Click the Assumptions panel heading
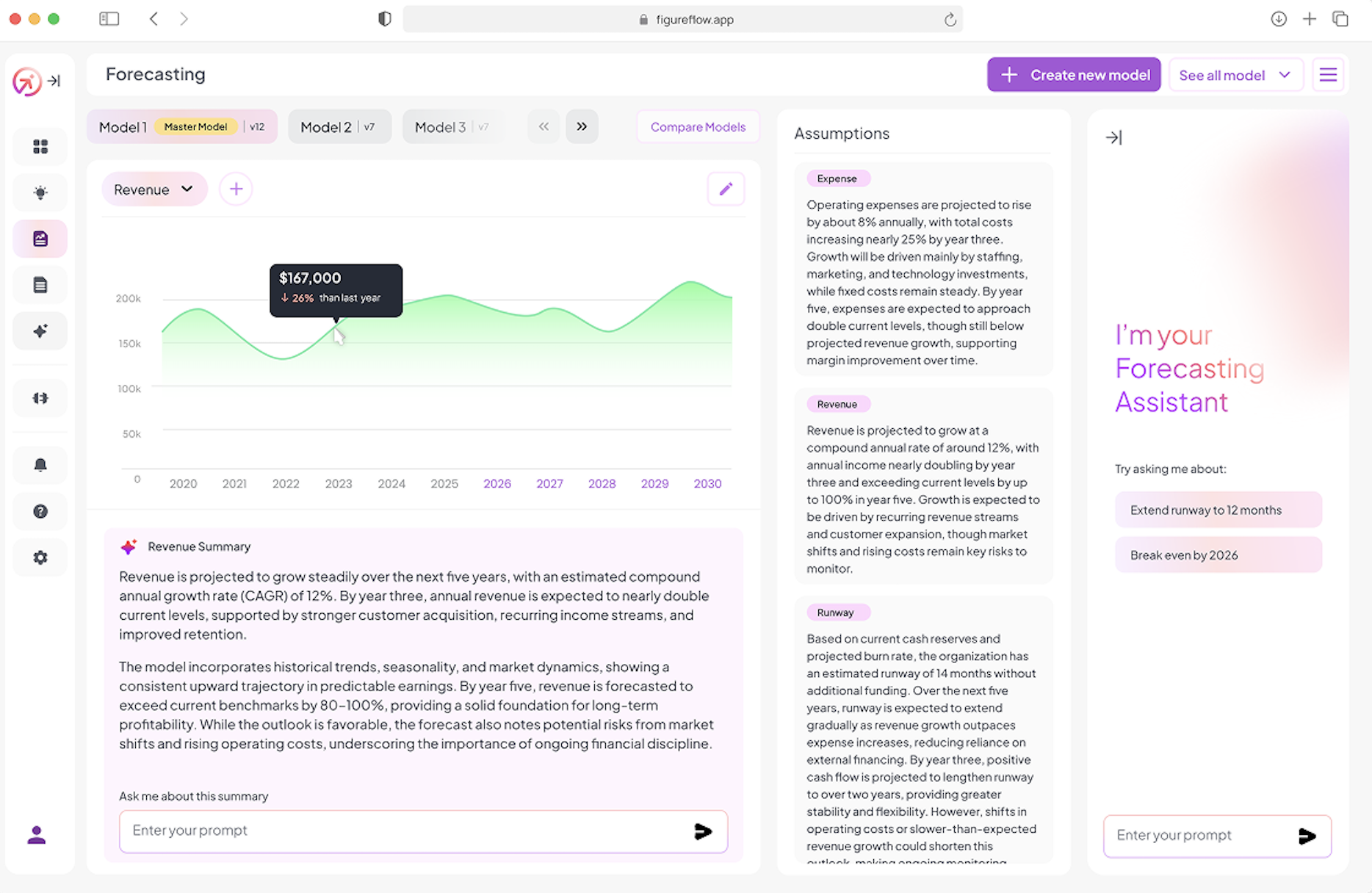 [842, 134]
